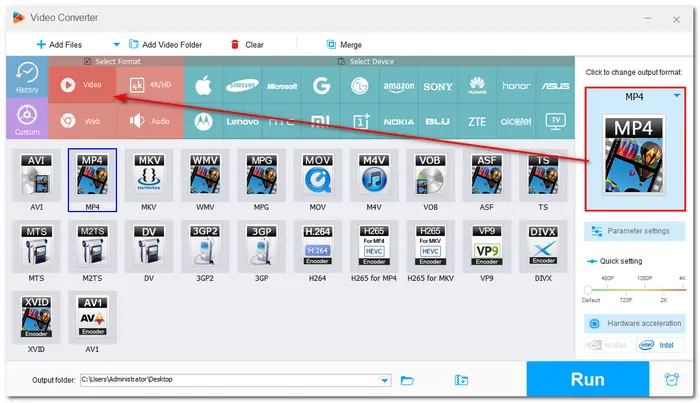Select the H264 encoder icon
The height and width of the screenshot is (403, 700).
tap(317, 246)
